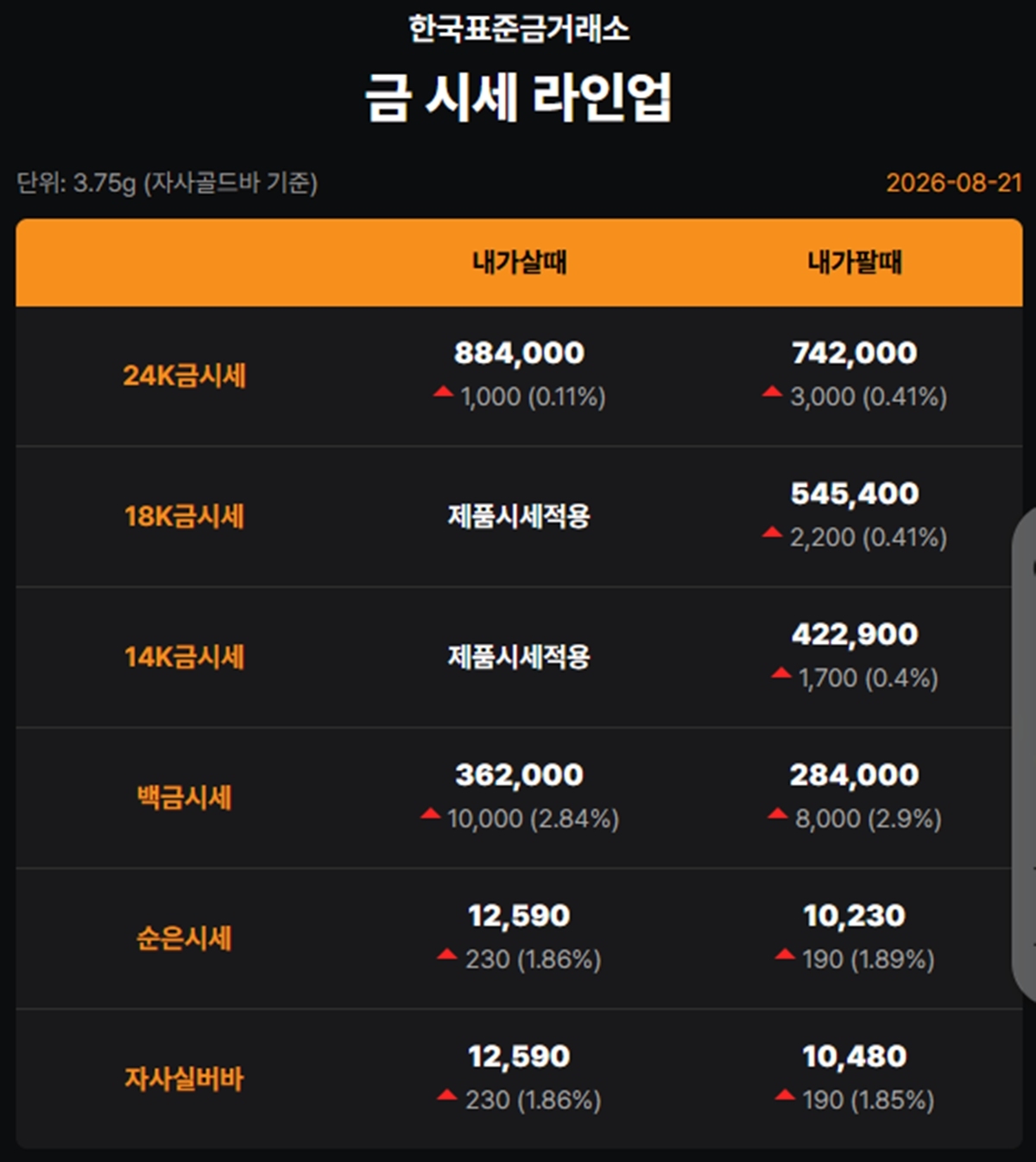Select the 자사실버바 row label
The image size is (1036, 1162).
(x=184, y=1079)
